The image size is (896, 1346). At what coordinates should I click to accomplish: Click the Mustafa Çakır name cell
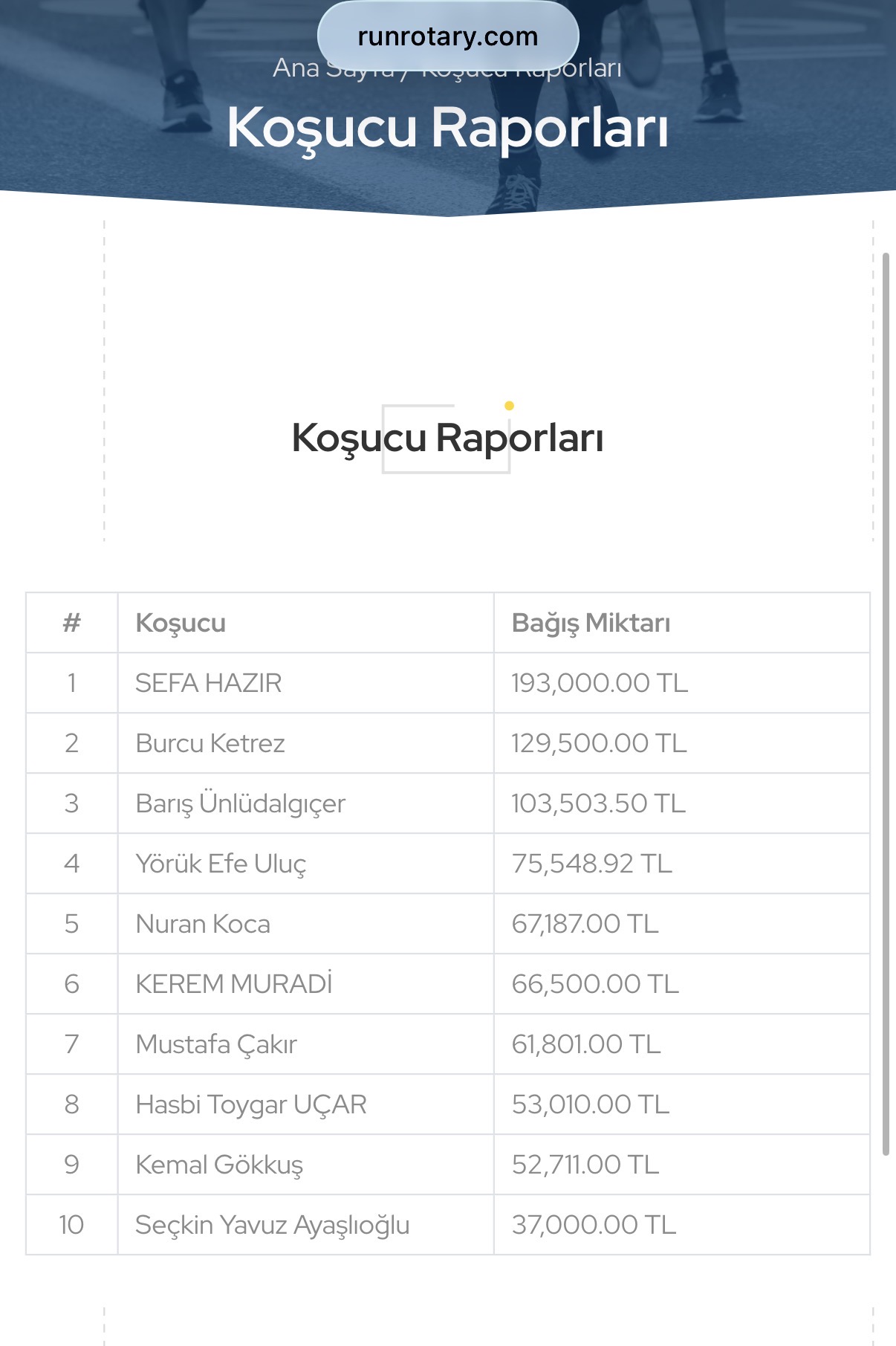click(216, 1044)
